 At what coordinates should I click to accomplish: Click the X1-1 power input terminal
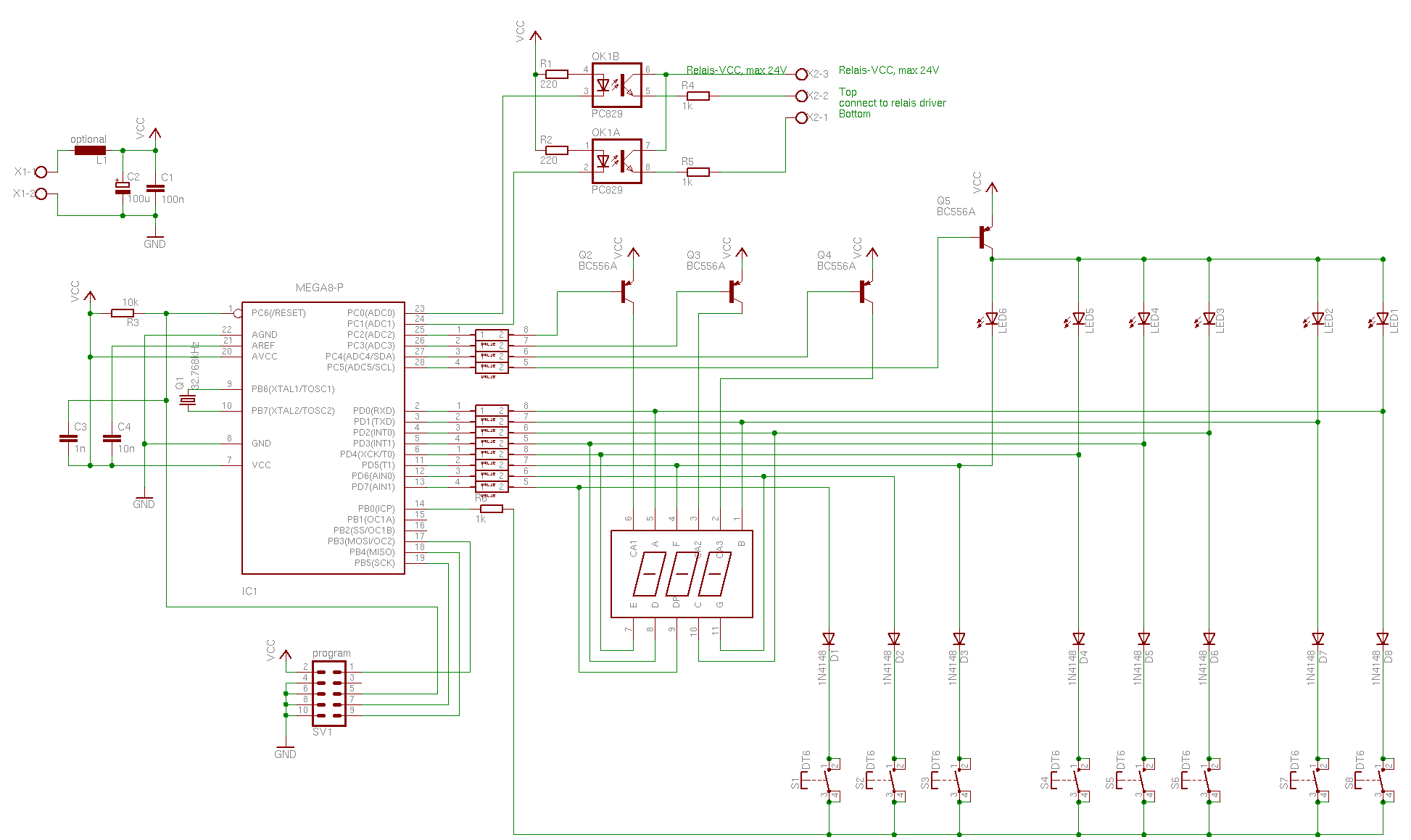(x=41, y=172)
